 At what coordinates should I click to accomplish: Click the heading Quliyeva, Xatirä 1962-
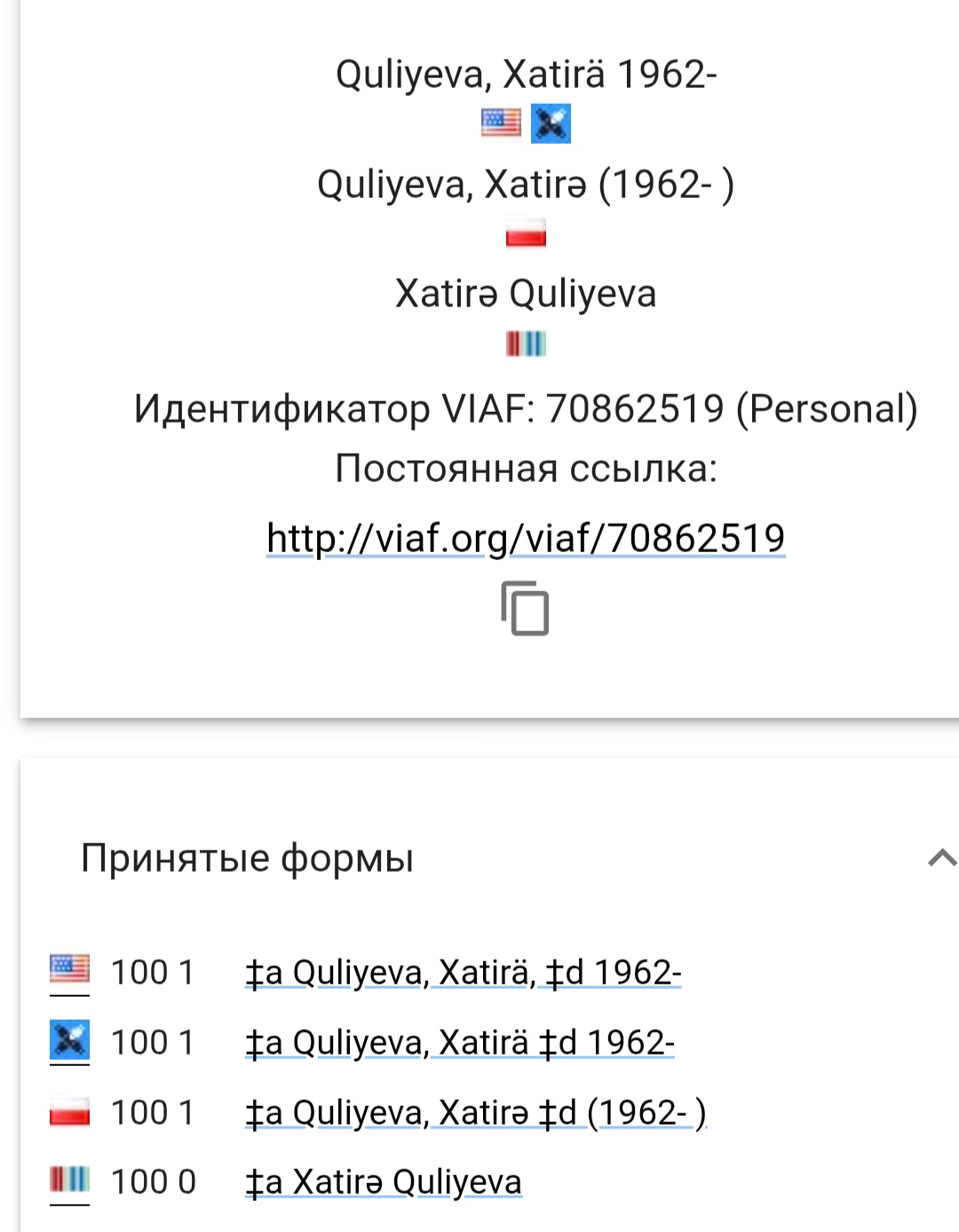click(526, 75)
